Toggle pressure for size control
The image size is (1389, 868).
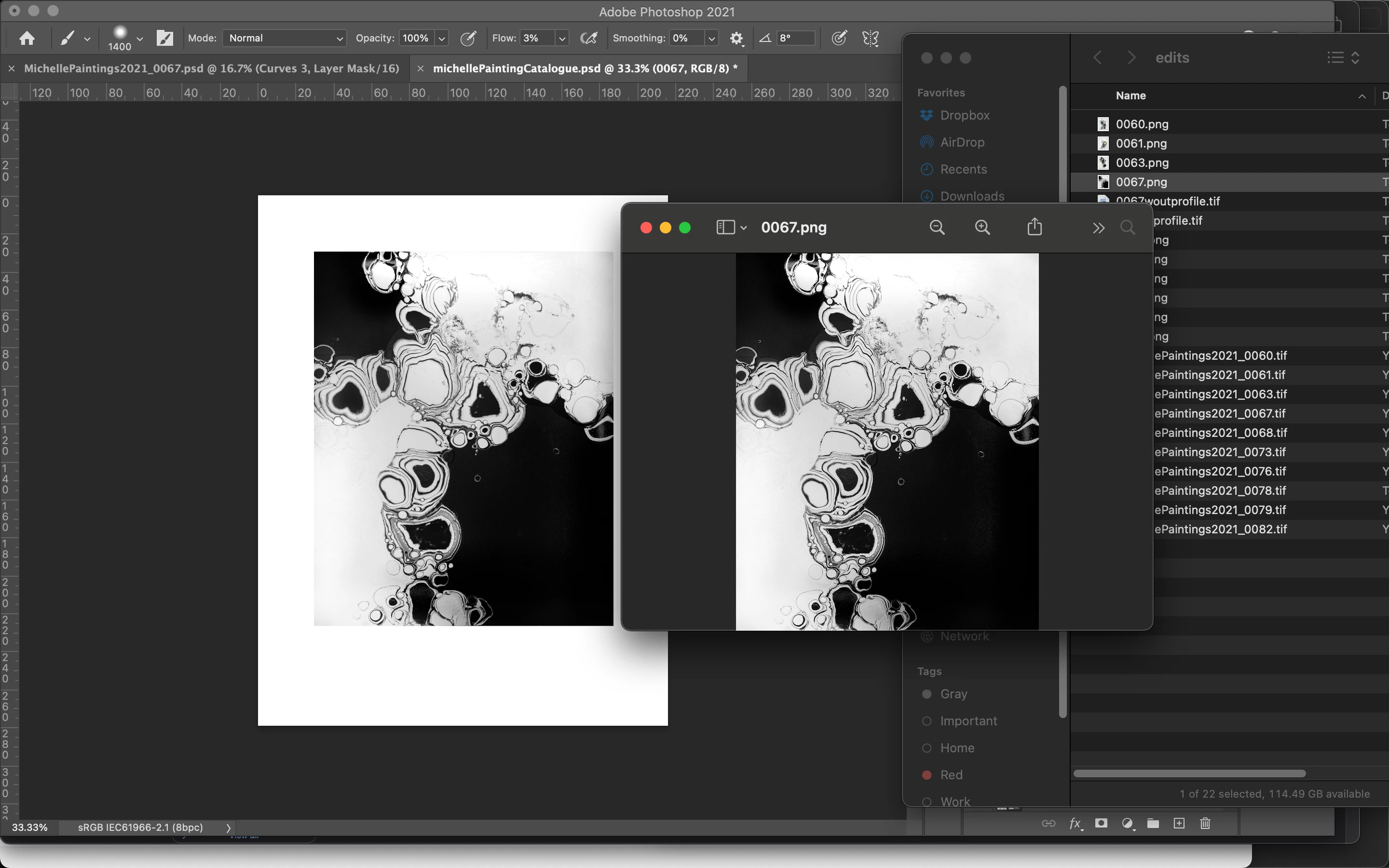(x=839, y=39)
